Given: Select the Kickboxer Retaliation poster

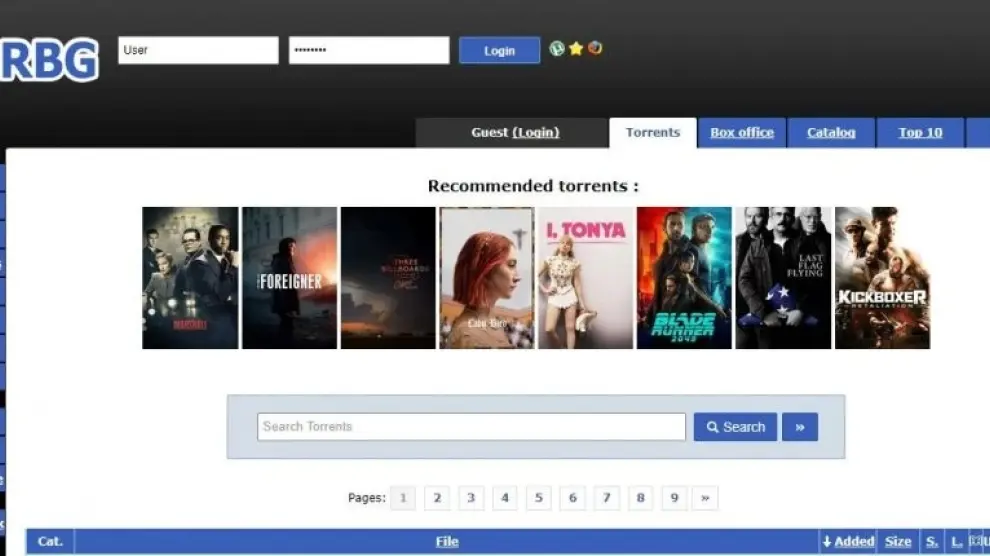Looking at the screenshot, I should pos(882,278).
